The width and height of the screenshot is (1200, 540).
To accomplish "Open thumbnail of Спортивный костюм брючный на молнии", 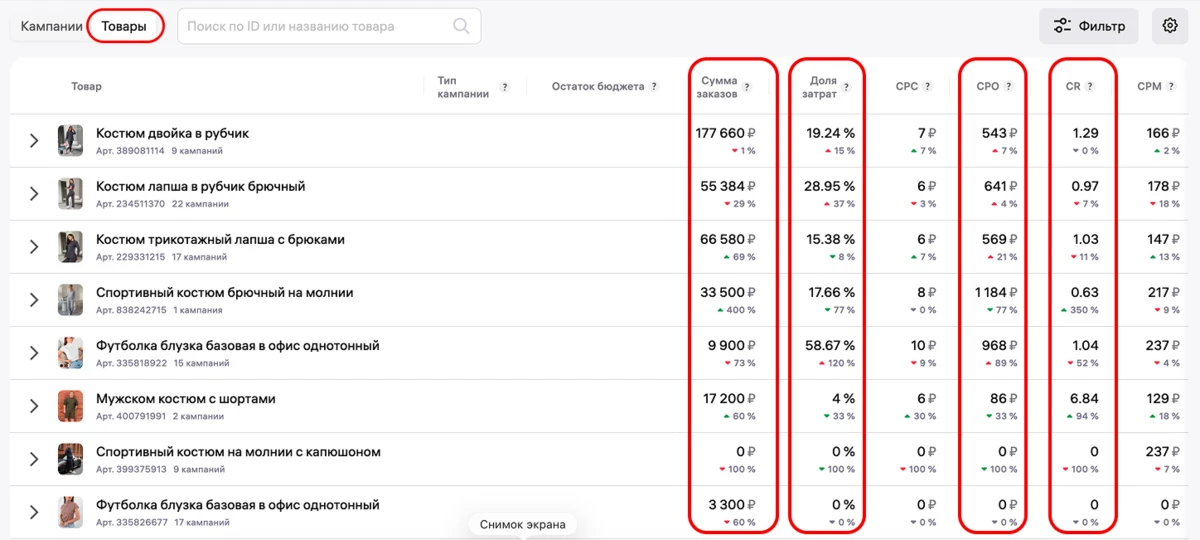I will (70, 300).
